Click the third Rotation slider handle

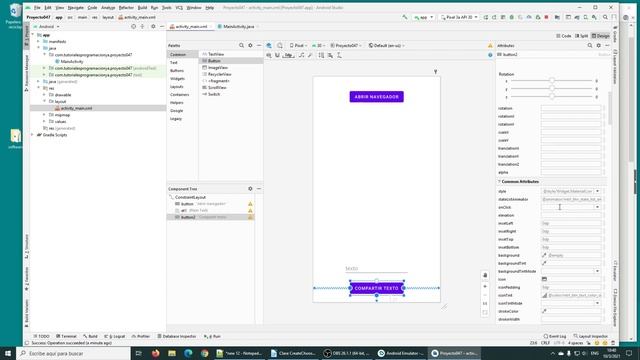pos(552,97)
